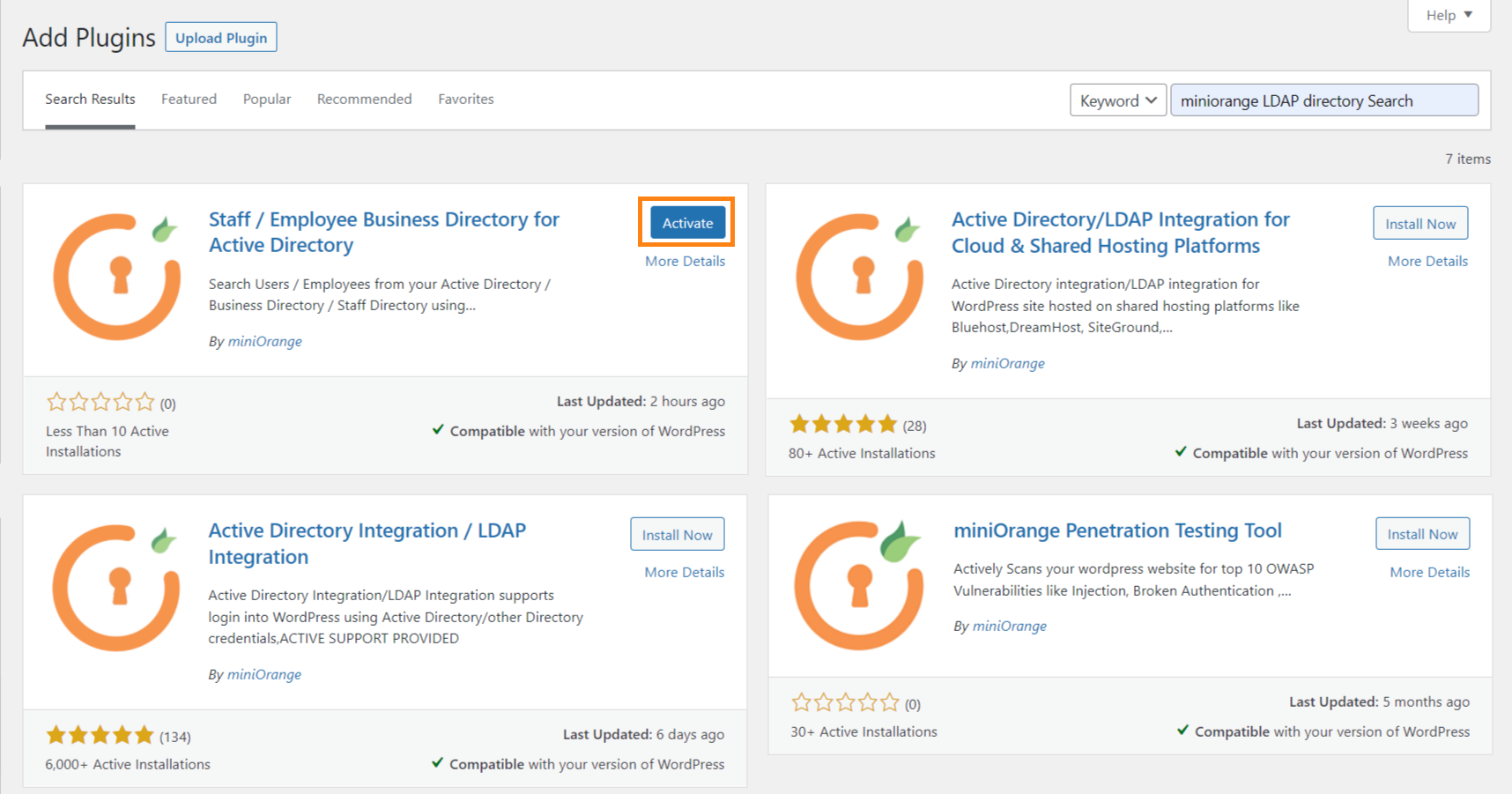
Task: Click the empty star rating for Penetration Testing Tool
Action: (856, 703)
